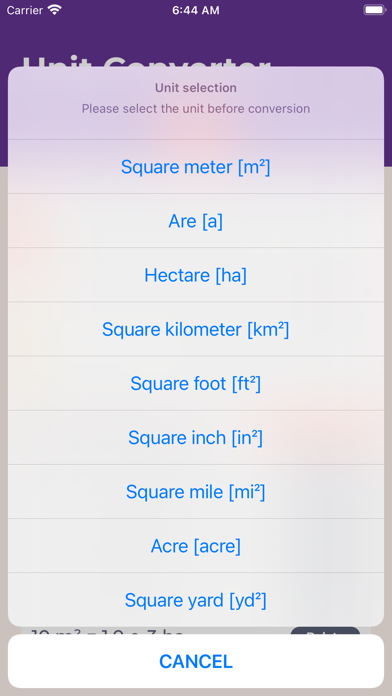The image size is (392, 696).
Task: Select Square meter [m²] unit
Action: coord(196,166)
